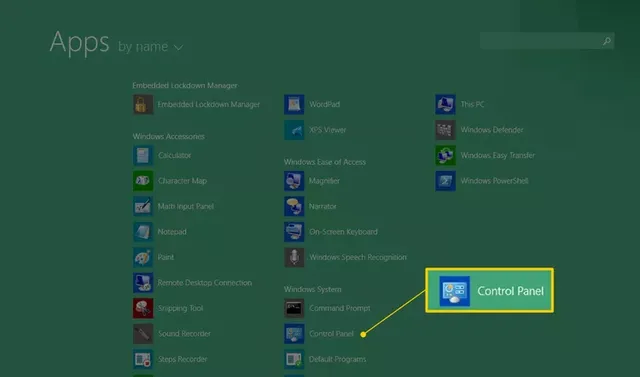Open the This PC icon
The height and width of the screenshot is (377, 640).
coord(445,104)
